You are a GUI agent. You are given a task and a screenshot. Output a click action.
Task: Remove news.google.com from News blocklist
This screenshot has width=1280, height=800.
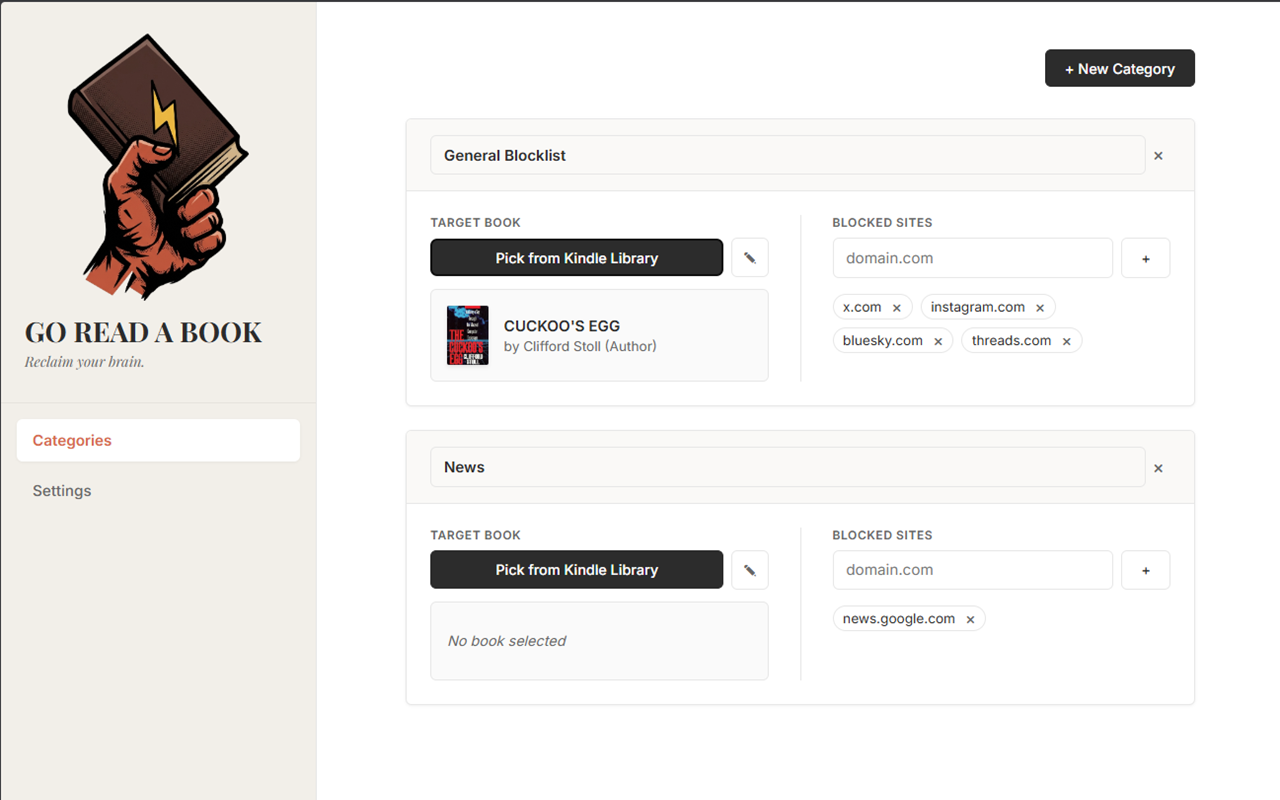(x=970, y=620)
